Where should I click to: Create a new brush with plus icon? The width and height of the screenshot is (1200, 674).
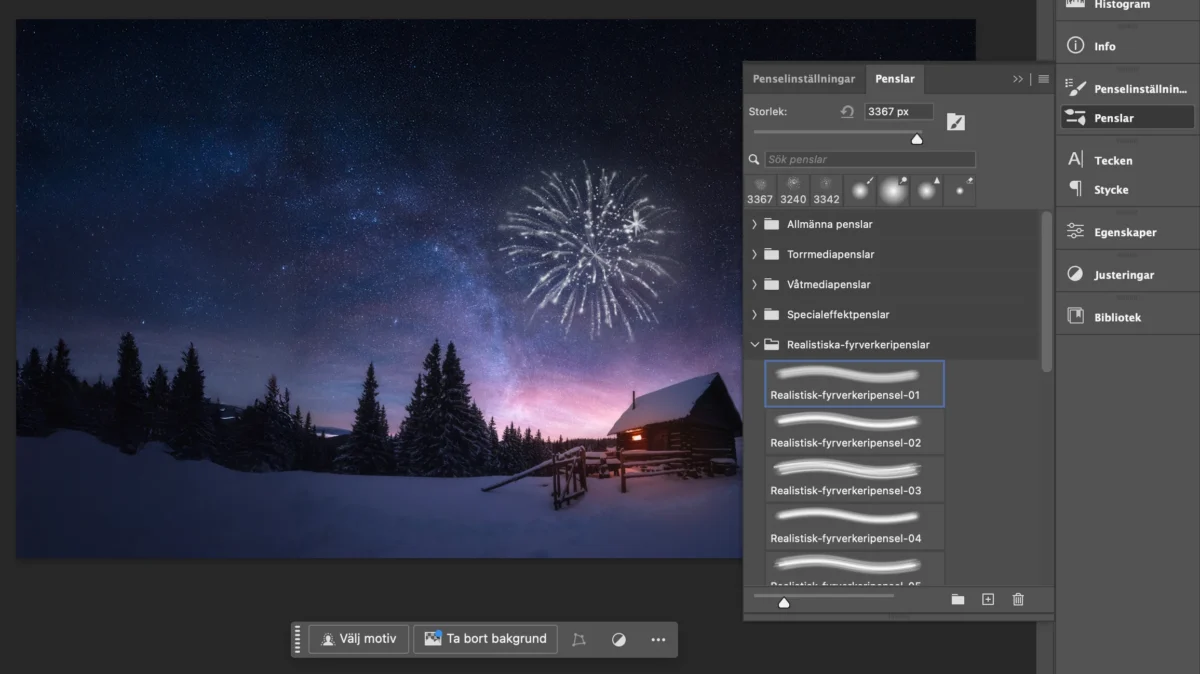(988, 599)
